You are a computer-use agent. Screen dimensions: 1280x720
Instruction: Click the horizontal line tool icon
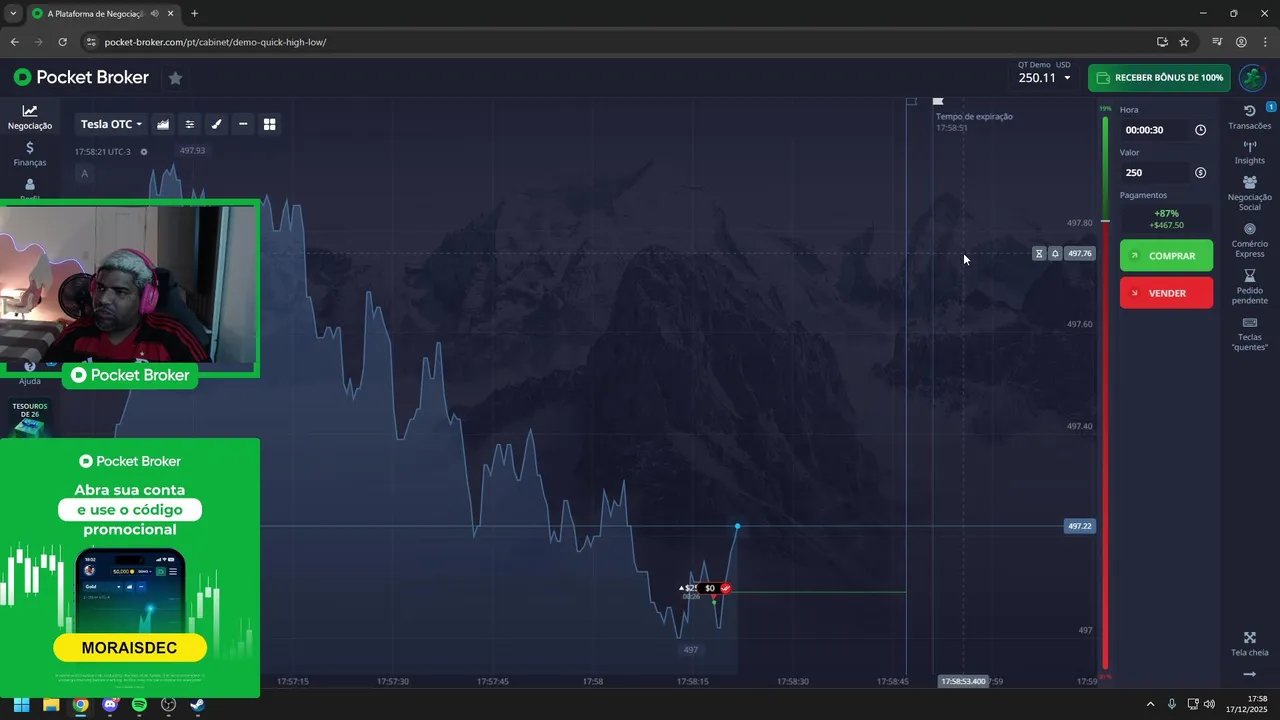point(243,124)
